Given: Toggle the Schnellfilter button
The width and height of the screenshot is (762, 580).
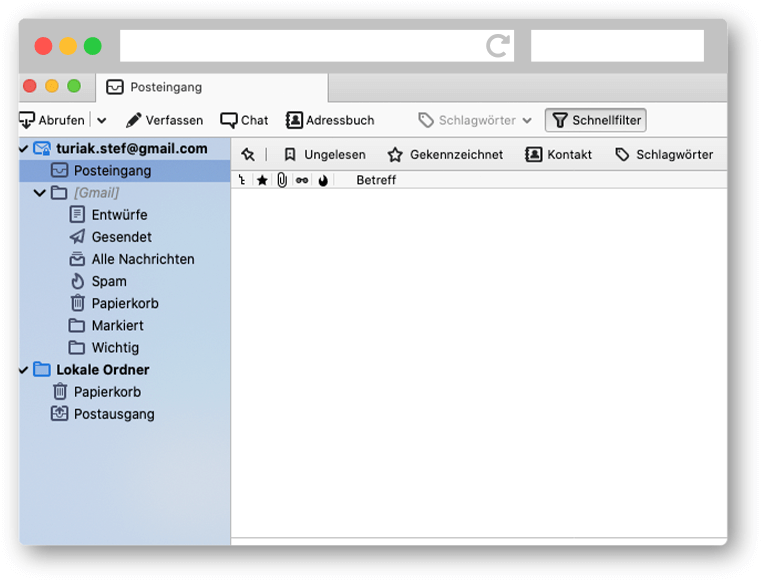Looking at the screenshot, I should click(596, 120).
